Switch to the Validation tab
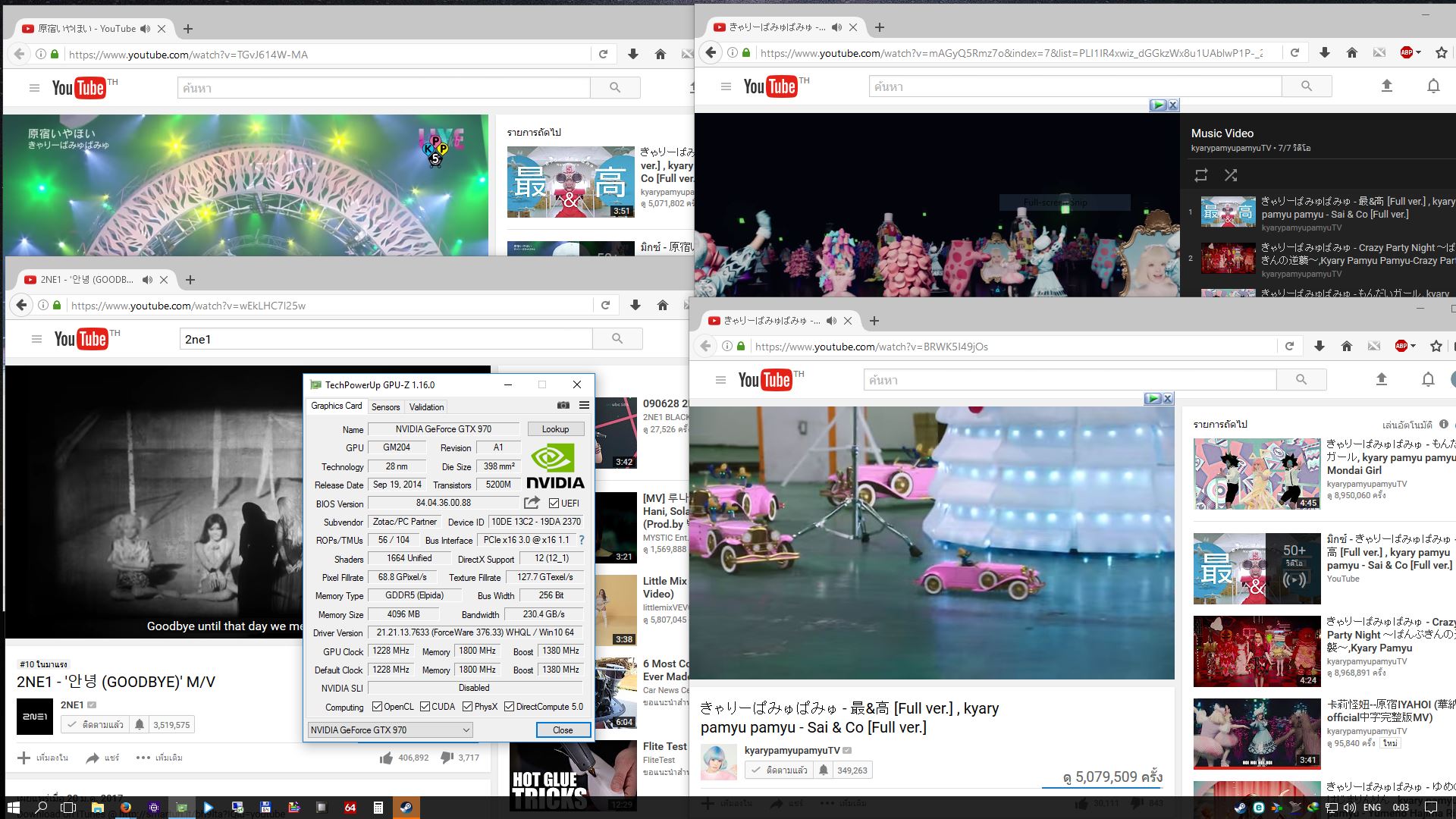Viewport: 1456px width, 819px height. coord(426,407)
